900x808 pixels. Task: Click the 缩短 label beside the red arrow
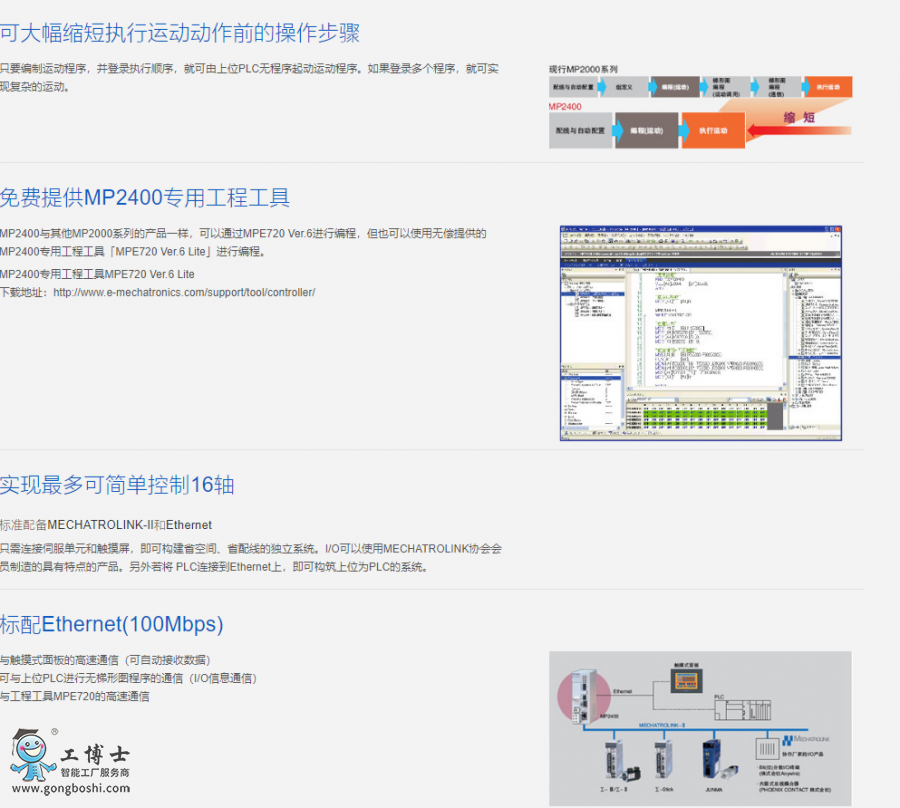point(800,117)
